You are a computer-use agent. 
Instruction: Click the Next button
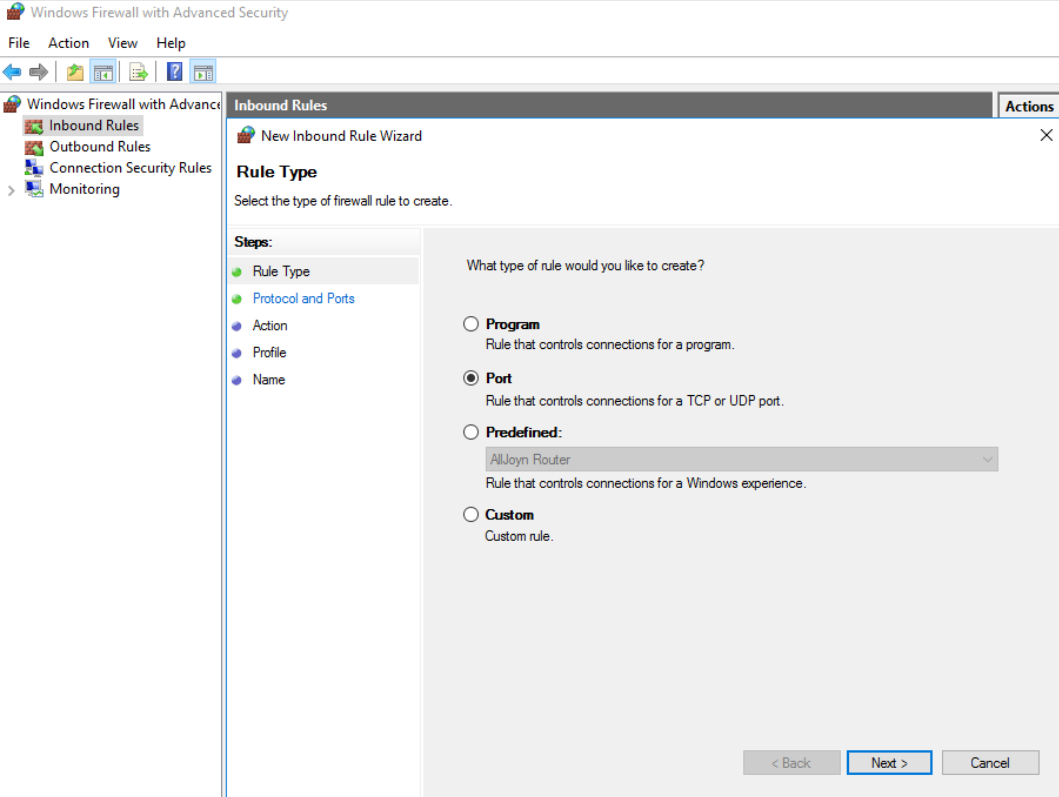[888, 763]
